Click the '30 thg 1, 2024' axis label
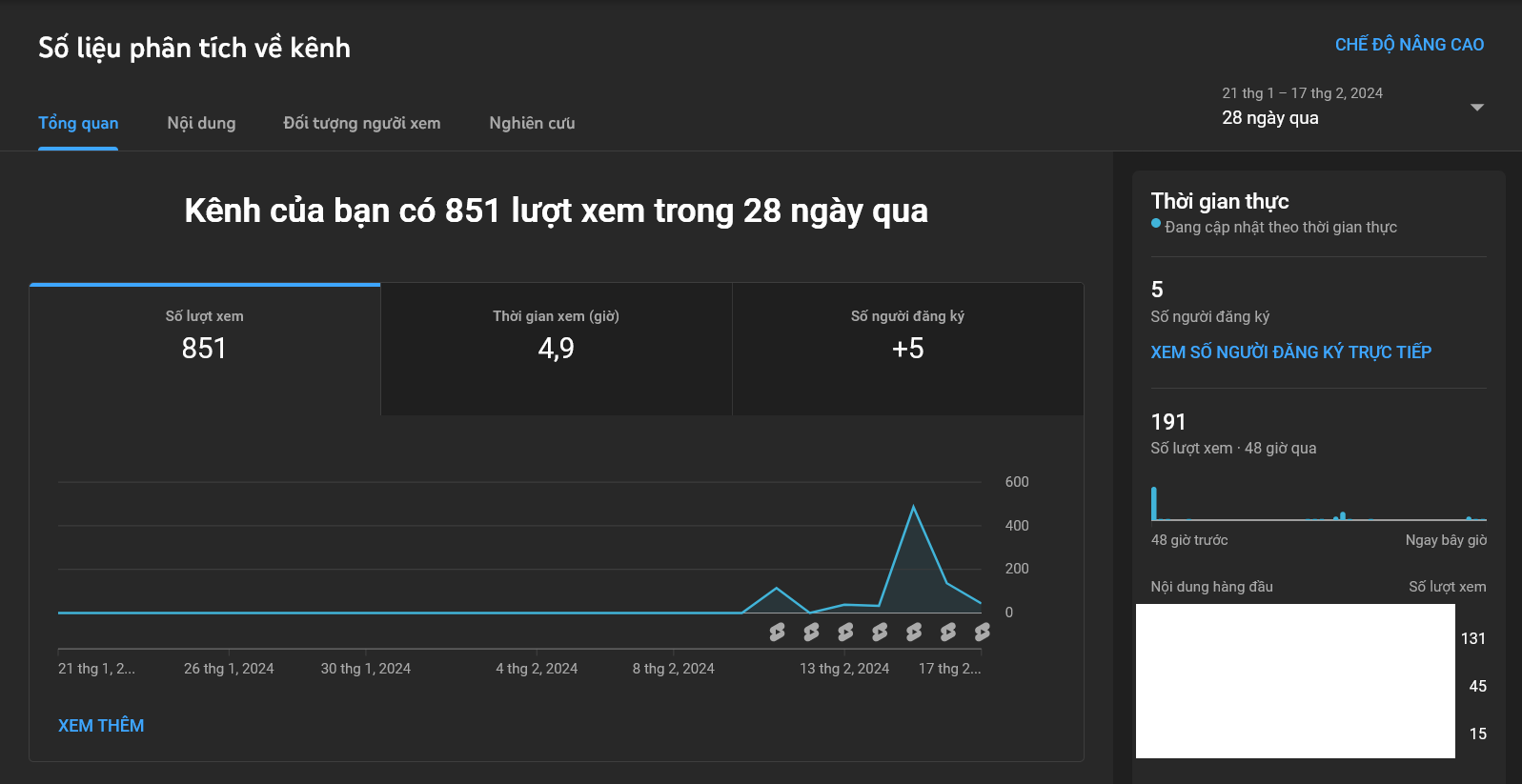Viewport: 1522px width, 784px height. (x=366, y=669)
